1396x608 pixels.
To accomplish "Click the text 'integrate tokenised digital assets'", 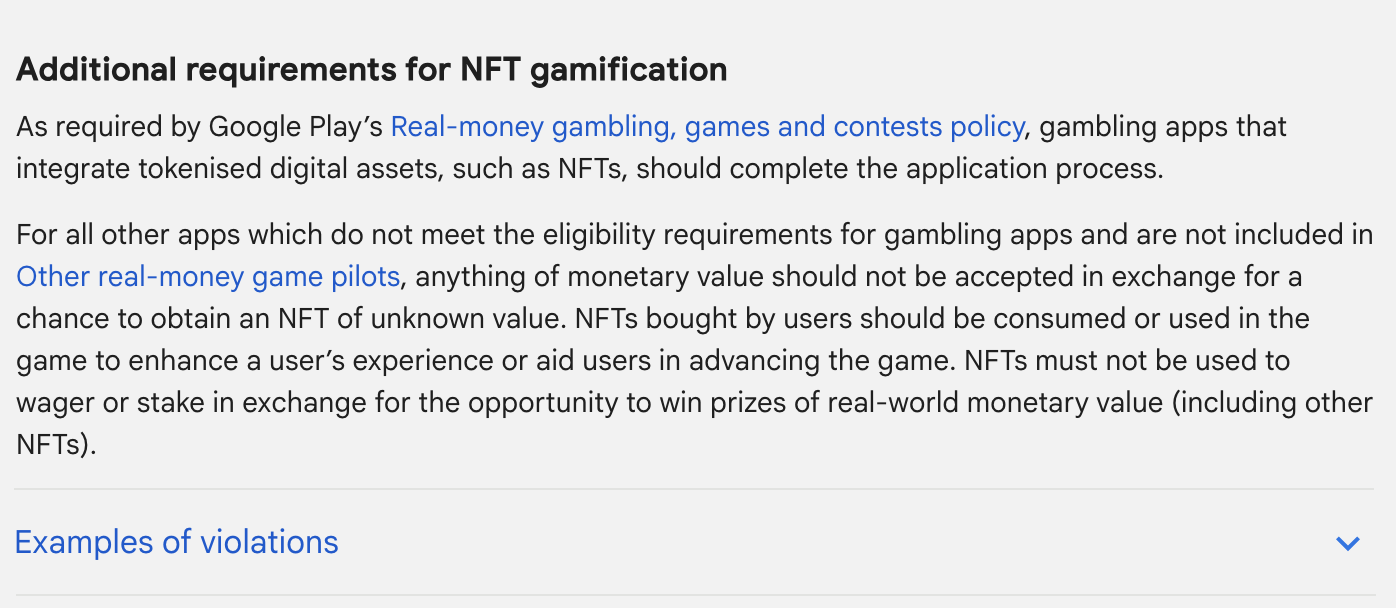I will [228, 168].
